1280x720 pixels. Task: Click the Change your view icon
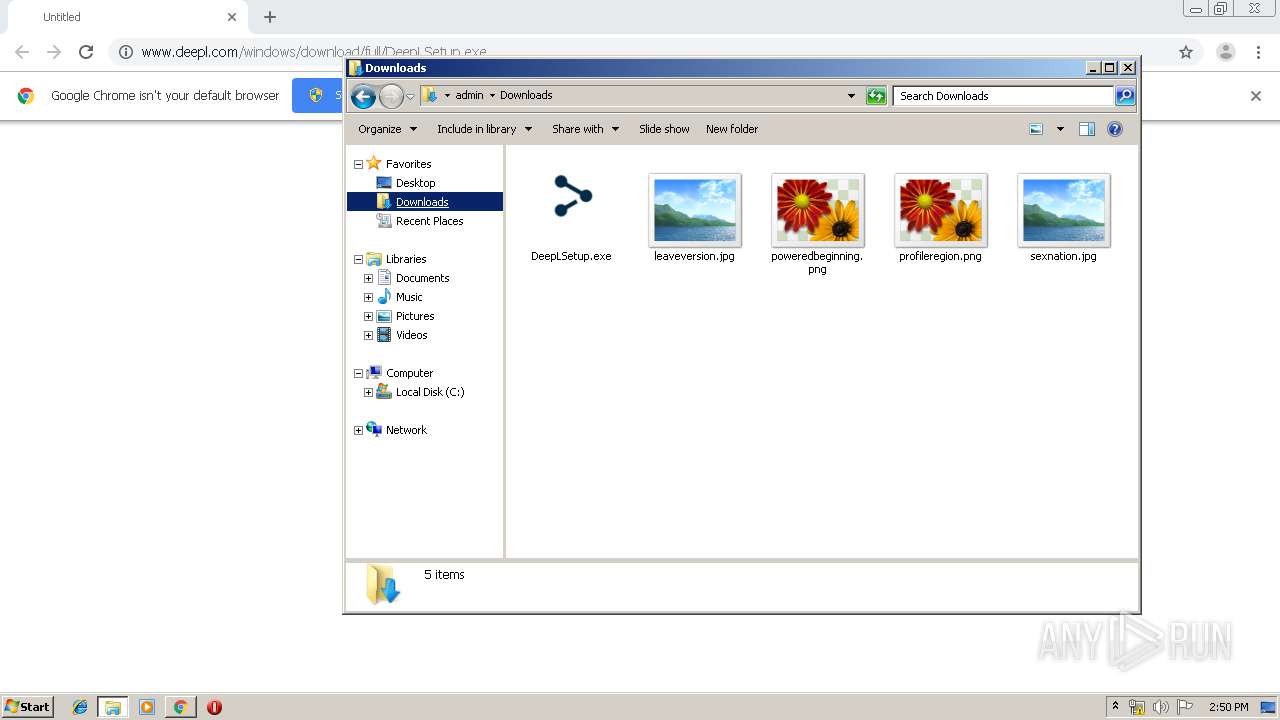[1036, 129]
